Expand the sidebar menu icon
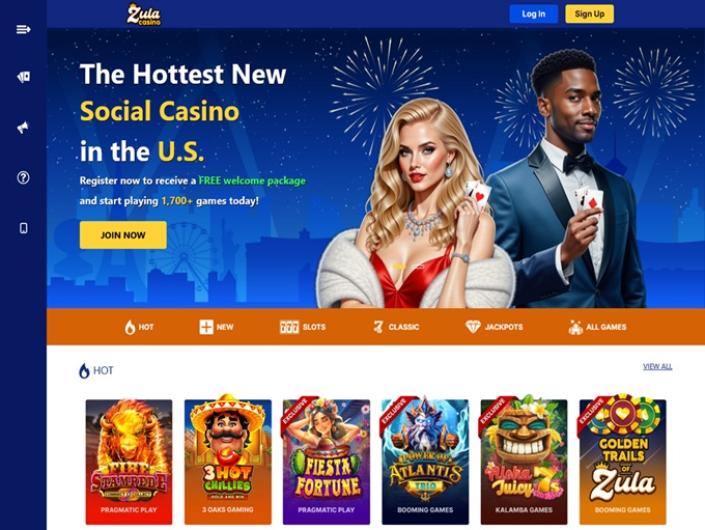The width and height of the screenshot is (705, 530). [23, 30]
